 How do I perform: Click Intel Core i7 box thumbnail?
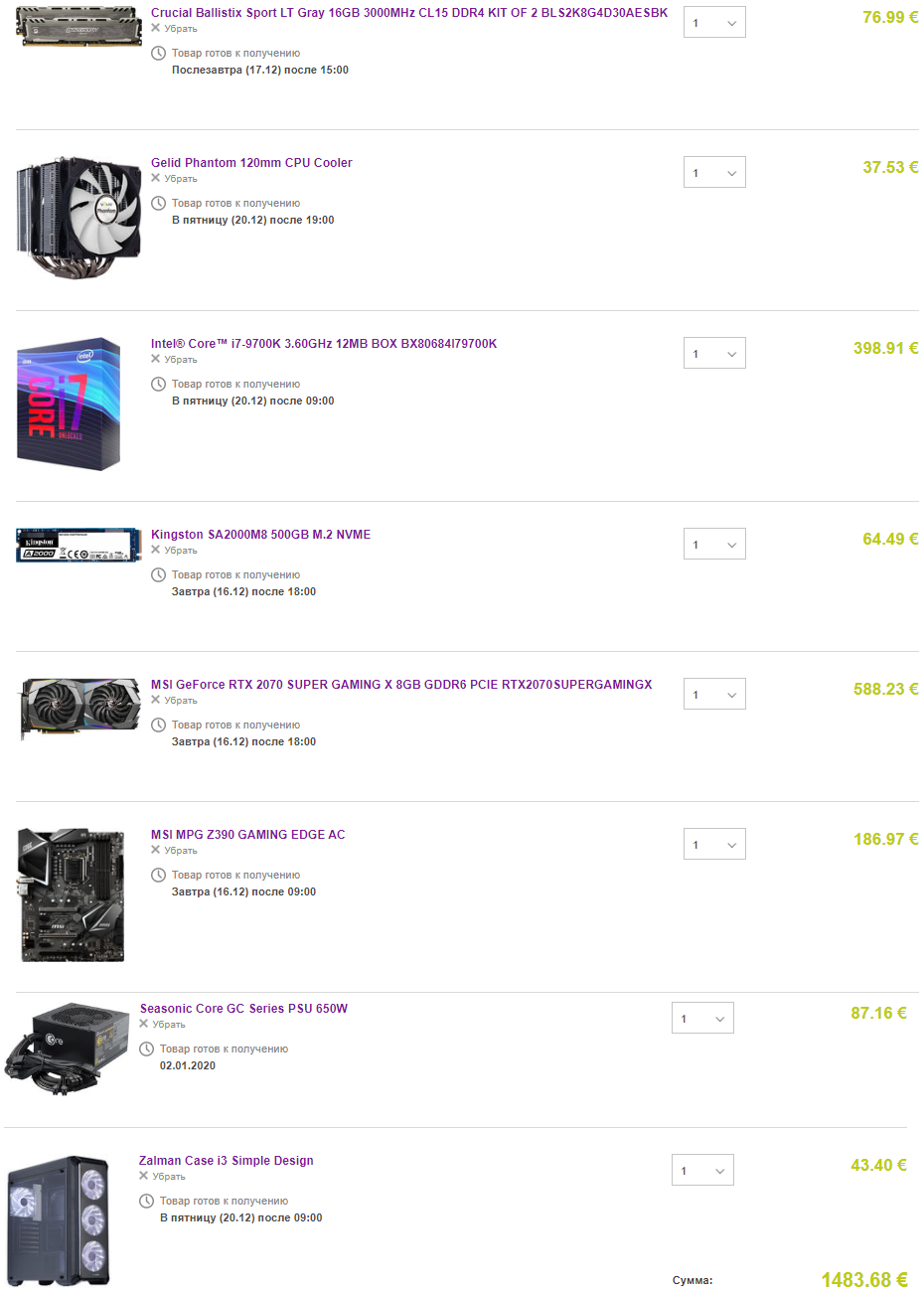(x=69, y=403)
